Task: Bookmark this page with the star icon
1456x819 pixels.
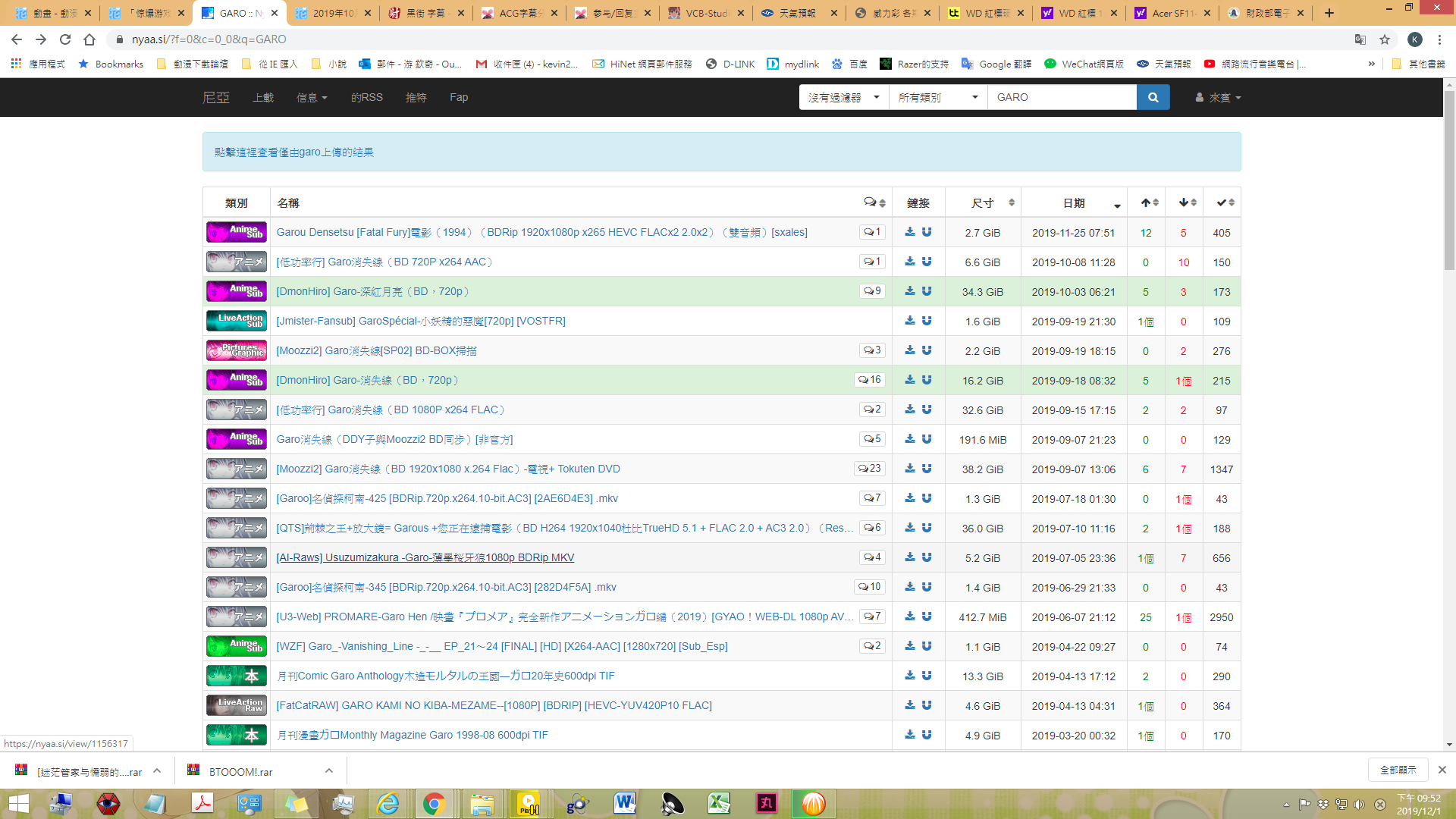Action: (x=1385, y=39)
